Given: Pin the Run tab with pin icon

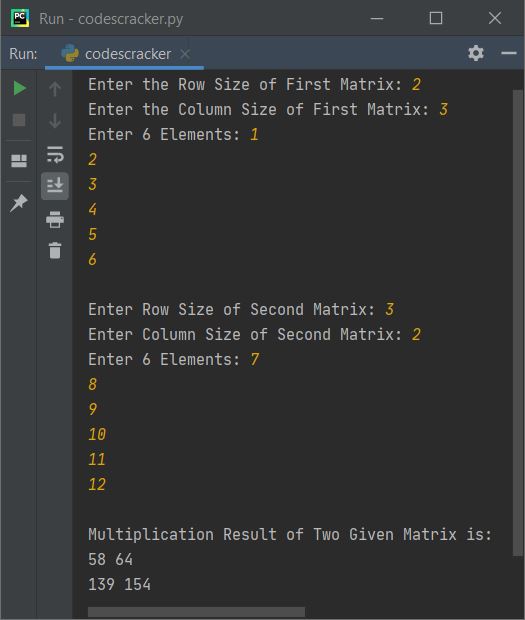Looking at the screenshot, I should [19, 203].
